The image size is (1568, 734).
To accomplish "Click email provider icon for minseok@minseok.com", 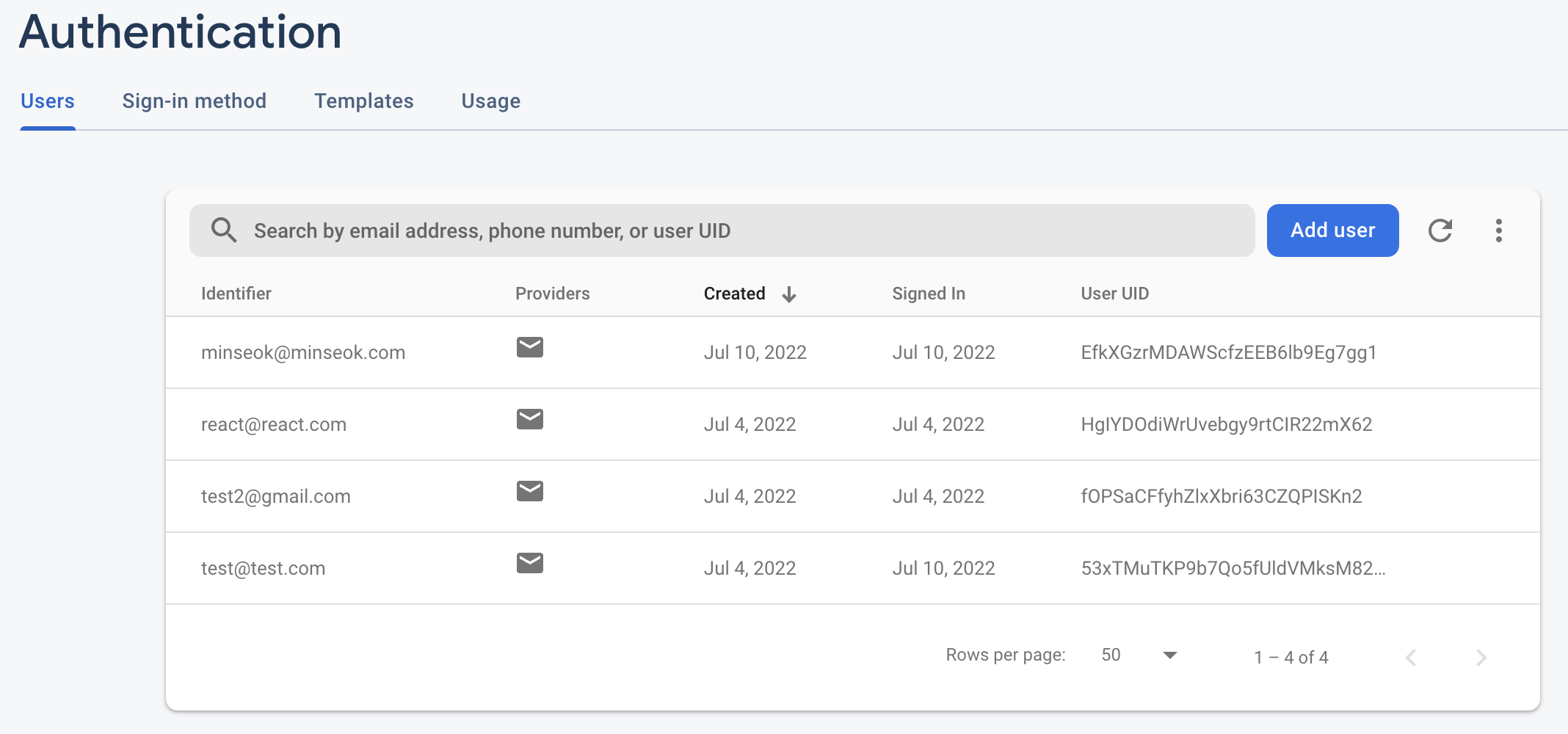I will point(529,347).
